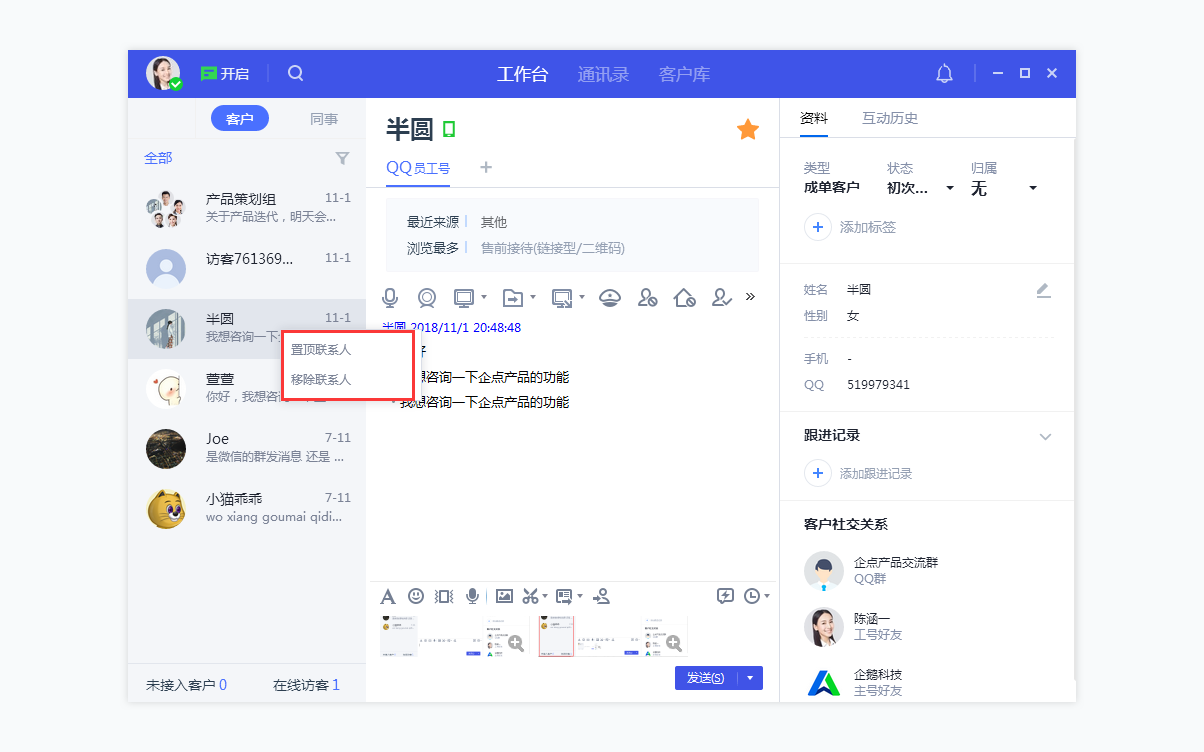Select the QQ员工号 account tab

[x=418, y=168]
